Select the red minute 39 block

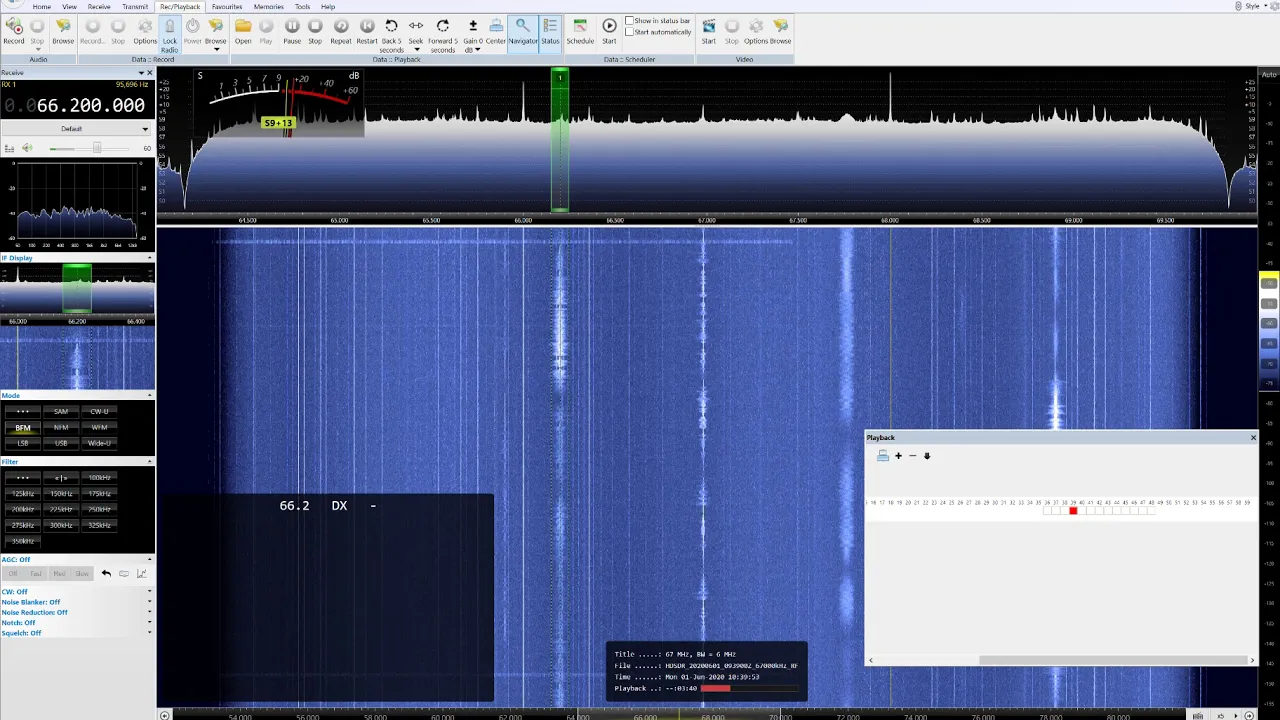[x=1073, y=511]
